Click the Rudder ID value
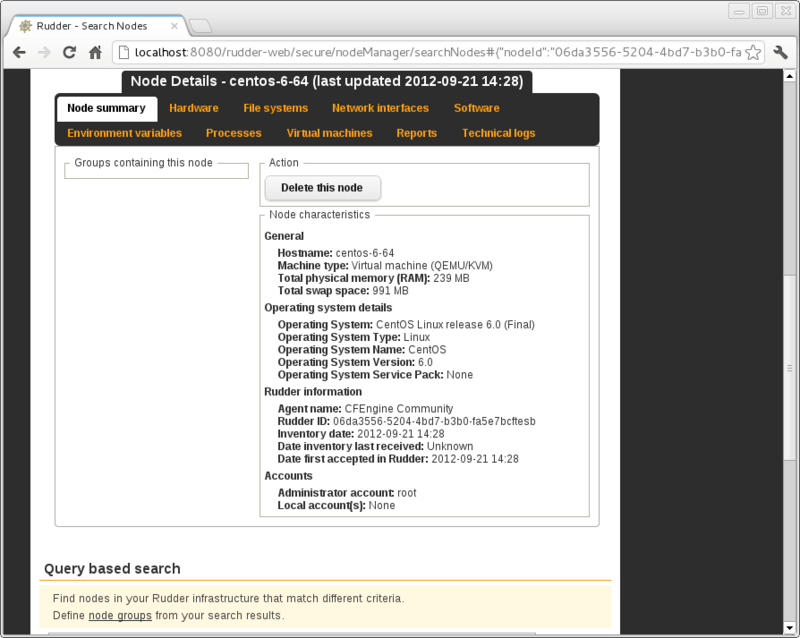This screenshot has height=638, width=800. coord(434,422)
